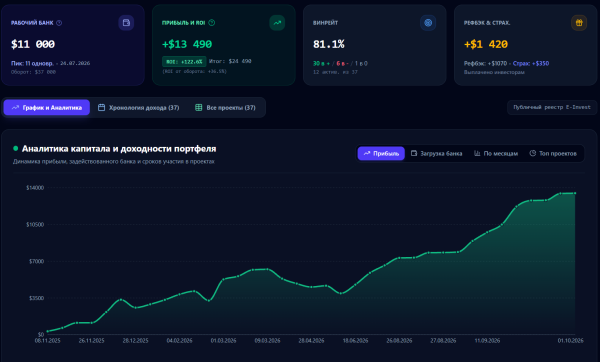This screenshot has height=362, width=600.
Task: Switch to the График и Аналитика tab
Action: (x=47, y=108)
